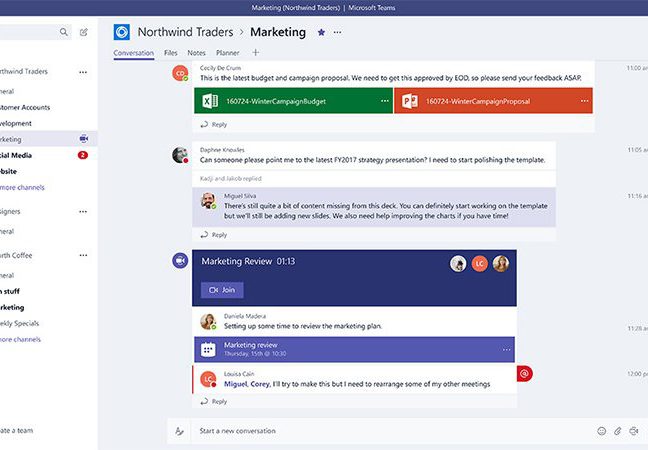Click LC participant avatar in meeting
Viewport: 648px width, 450px height.
click(x=479, y=264)
